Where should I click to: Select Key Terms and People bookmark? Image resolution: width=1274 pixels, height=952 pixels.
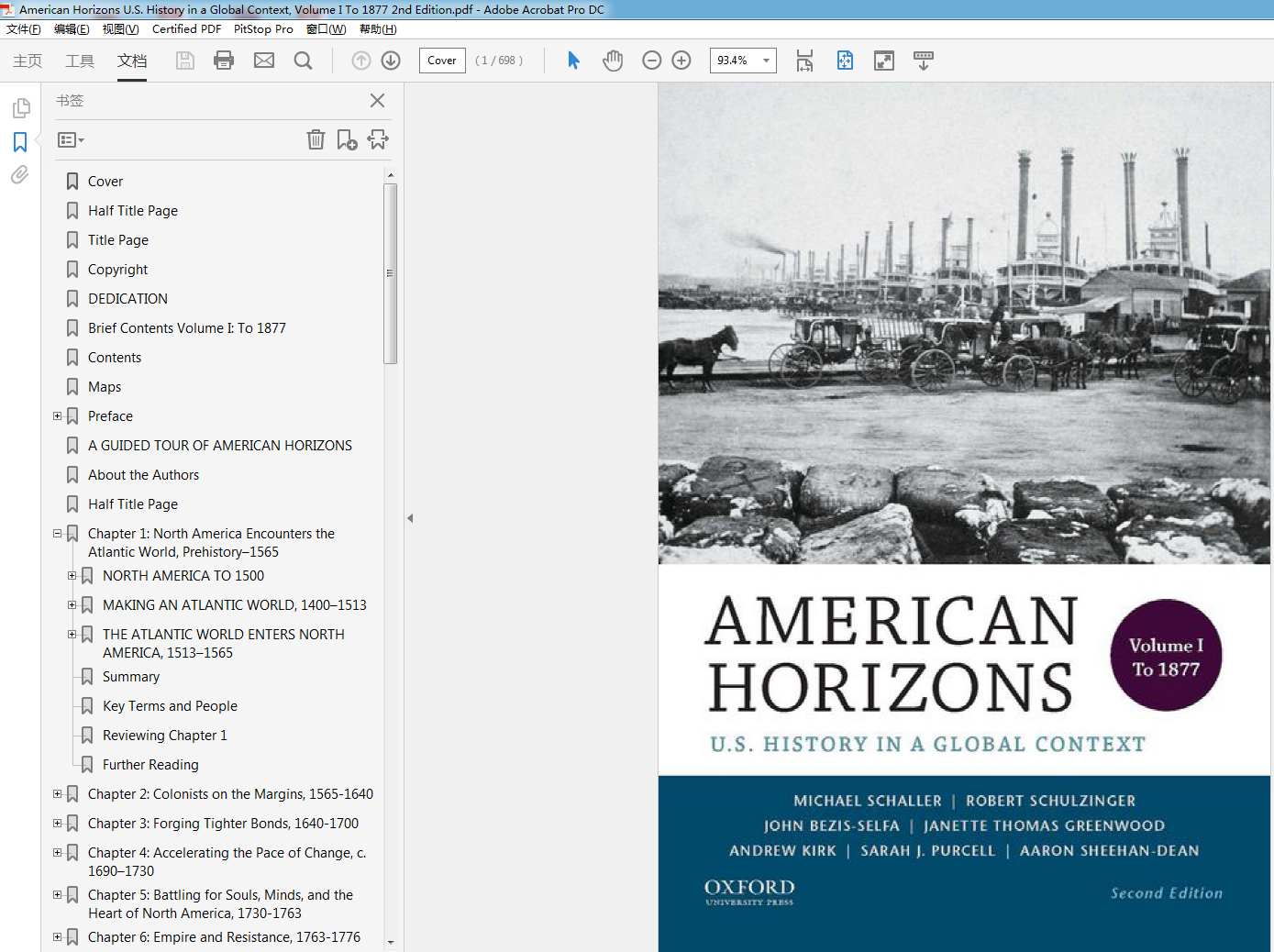pos(170,706)
